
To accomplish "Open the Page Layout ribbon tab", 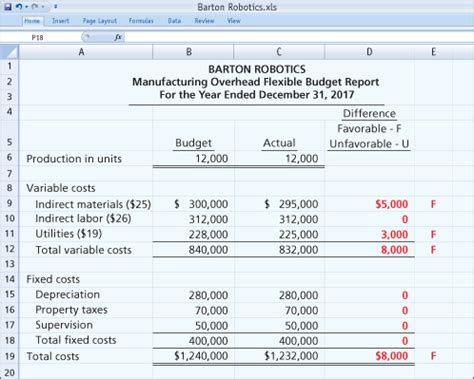I will pyautogui.click(x=100, y=21).
